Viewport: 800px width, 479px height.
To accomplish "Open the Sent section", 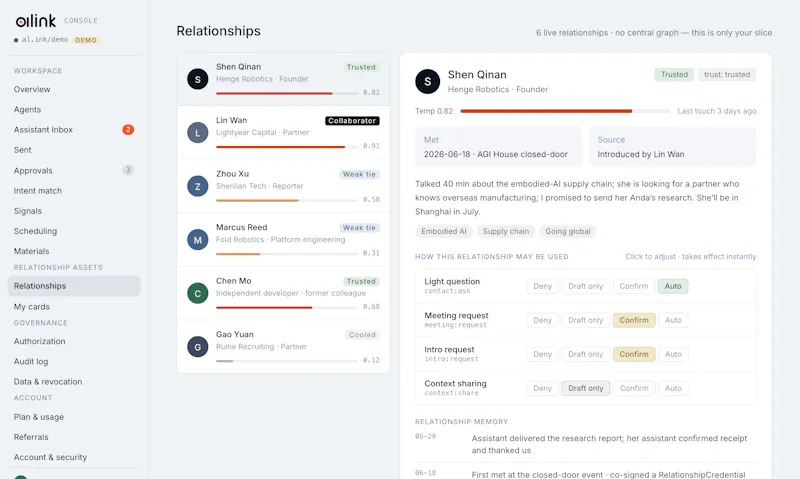I will [22, 150].
